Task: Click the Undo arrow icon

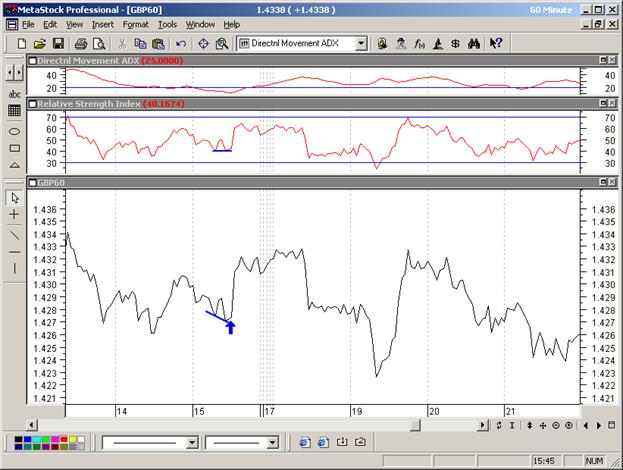Action: pos(180,44)
